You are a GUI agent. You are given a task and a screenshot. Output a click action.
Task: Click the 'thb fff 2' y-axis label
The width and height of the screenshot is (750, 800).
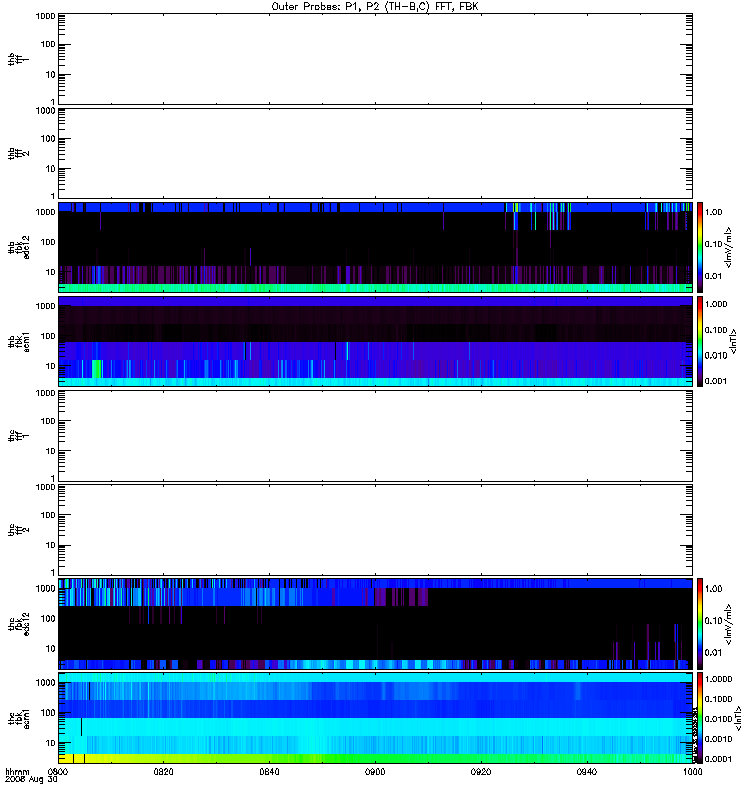[x=18, y=154]
